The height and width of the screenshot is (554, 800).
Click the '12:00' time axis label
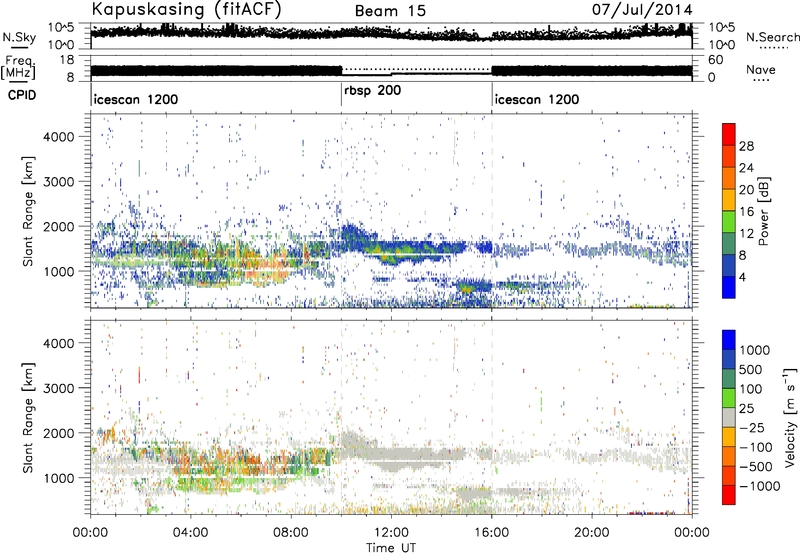[x=391, y=533]
